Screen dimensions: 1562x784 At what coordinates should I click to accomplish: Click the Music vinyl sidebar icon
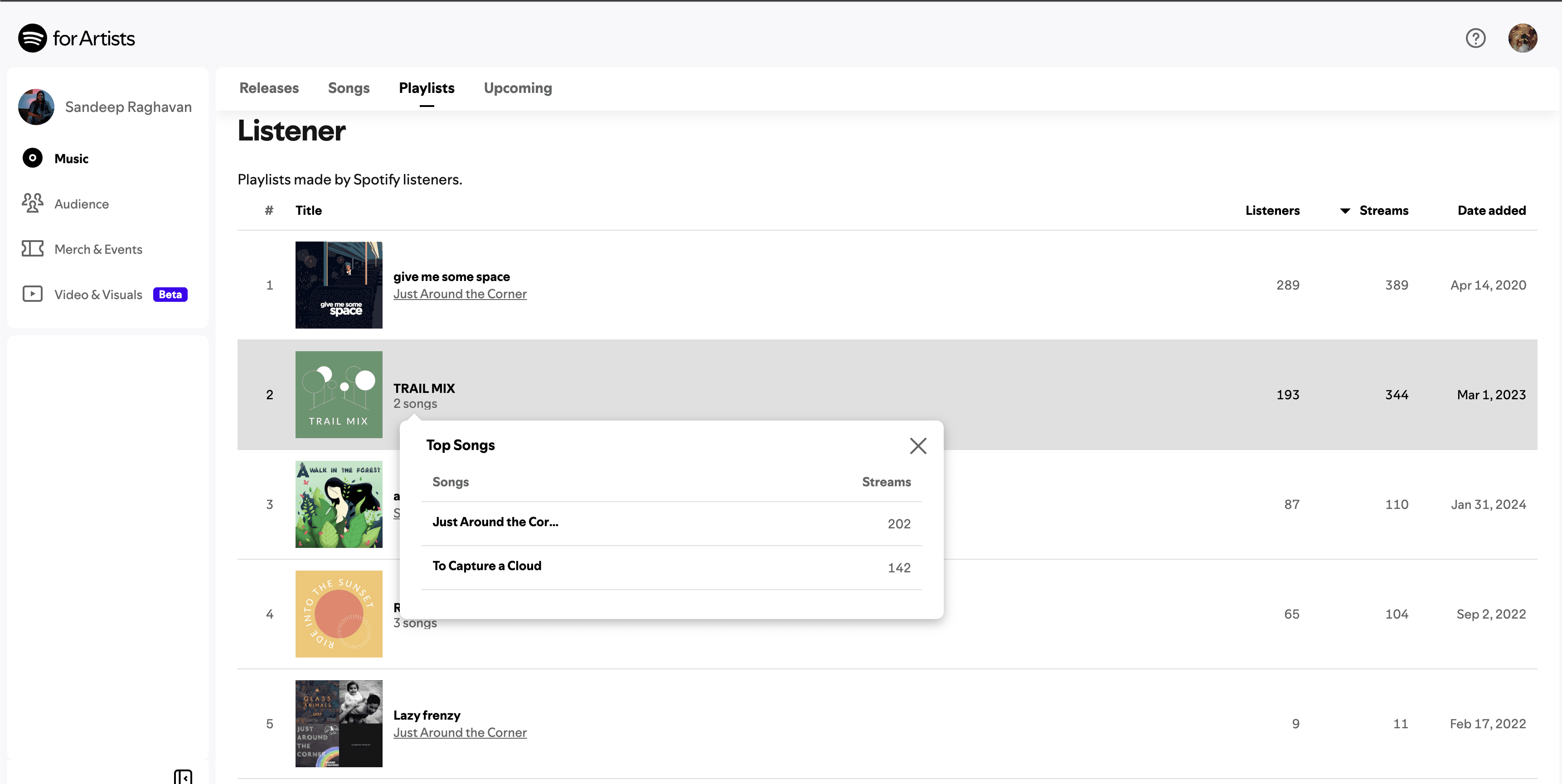pos(32,158)
